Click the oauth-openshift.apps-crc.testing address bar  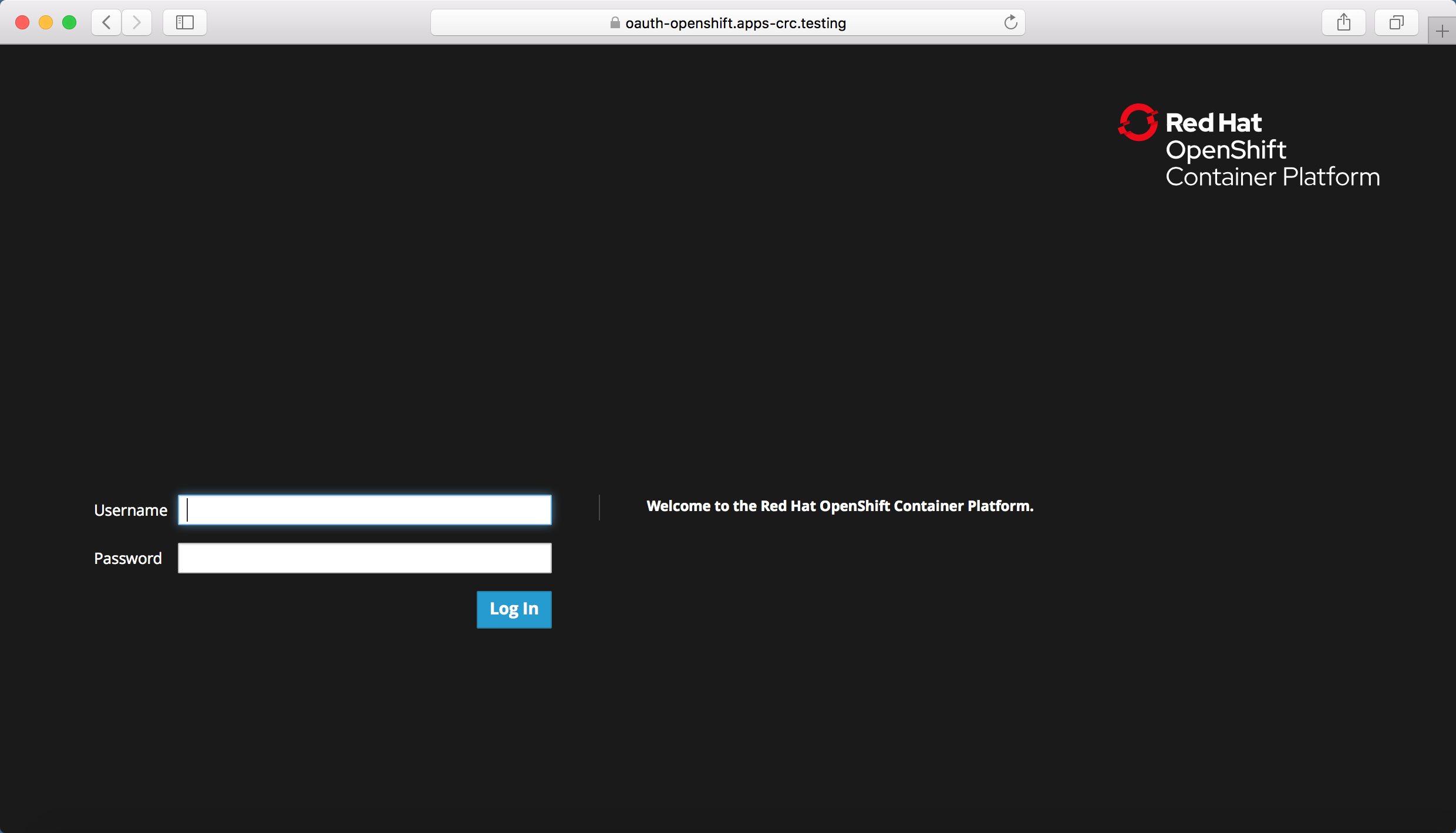click(x=728, y=22)
